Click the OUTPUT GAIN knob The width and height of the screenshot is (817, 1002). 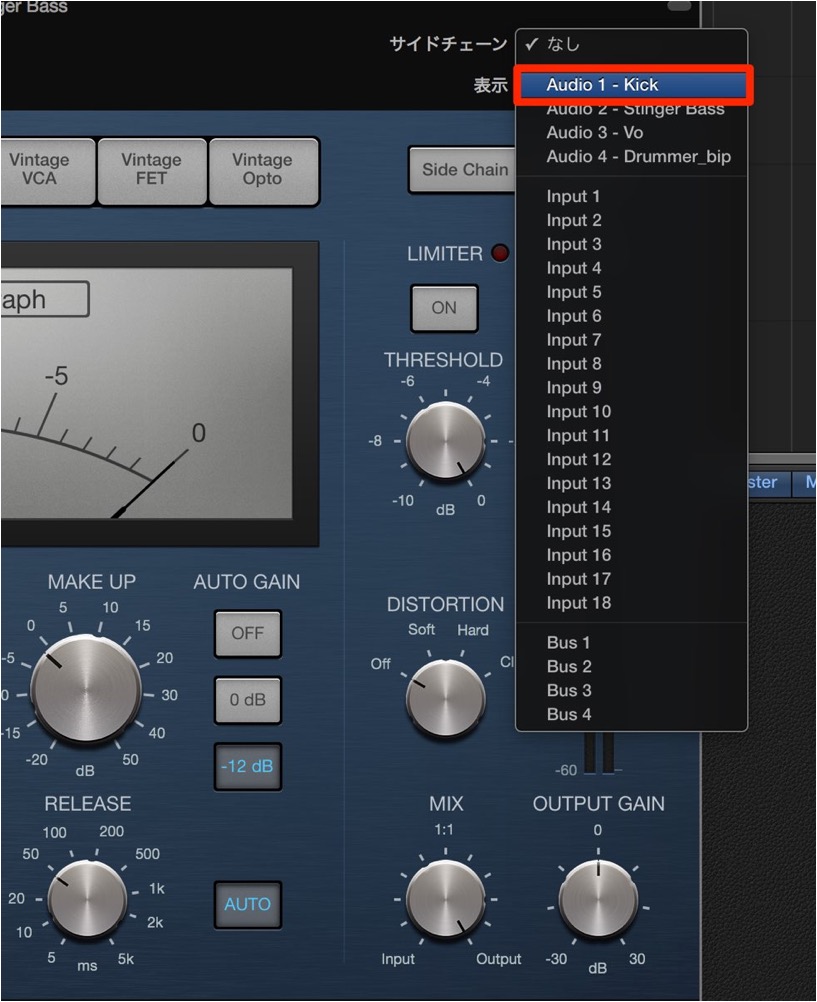tap(598, 898)
